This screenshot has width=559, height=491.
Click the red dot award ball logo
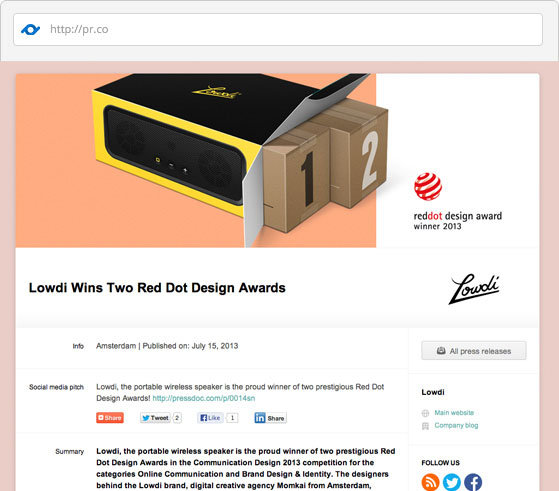tap(428, 186)
